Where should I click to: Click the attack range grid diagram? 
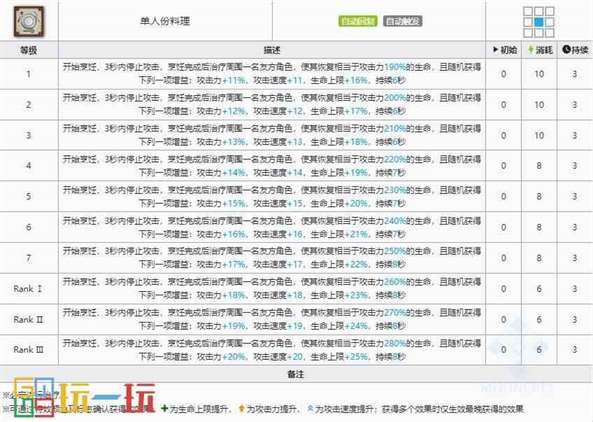[x=539, y=22]
